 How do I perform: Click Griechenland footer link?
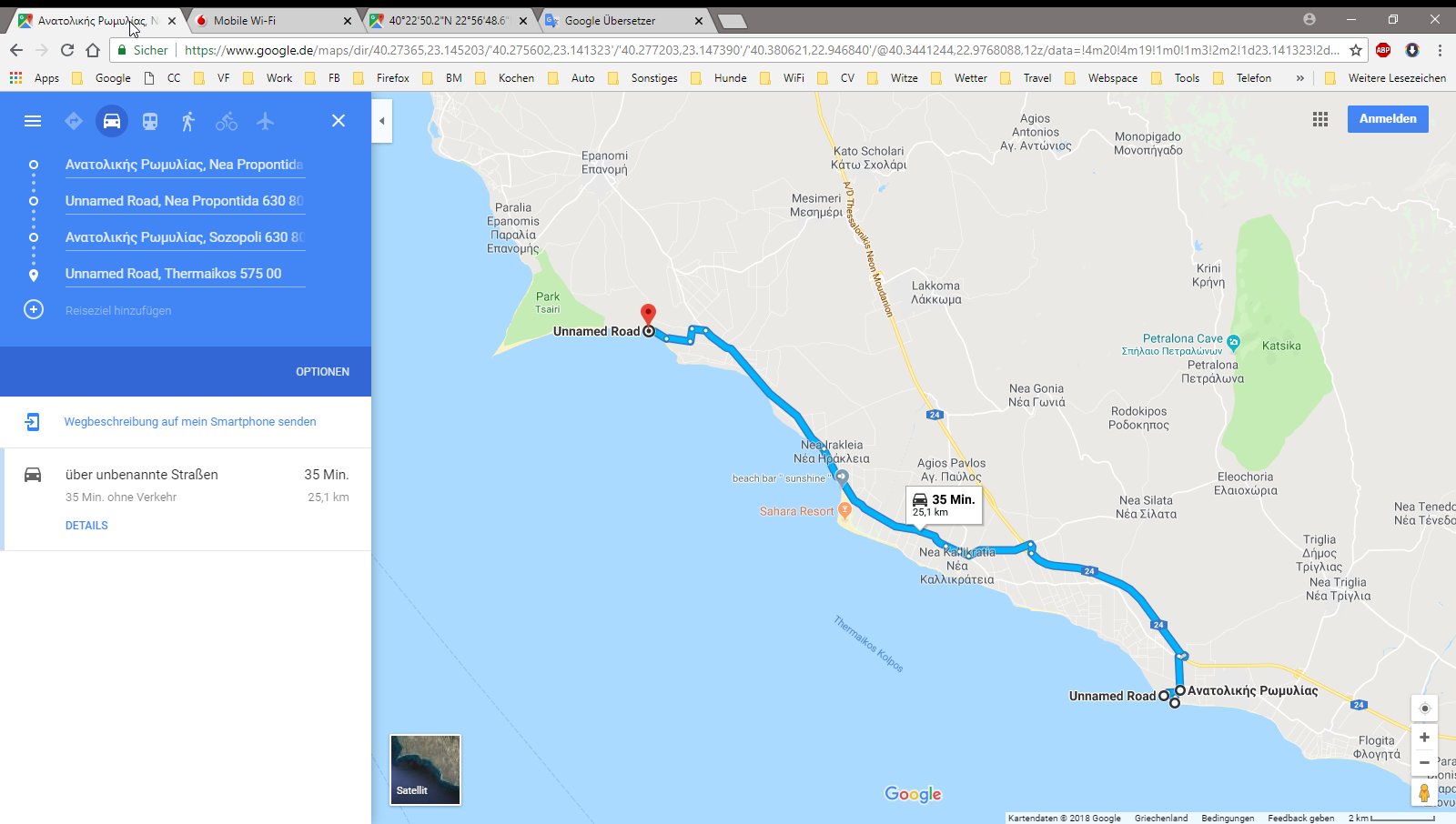click(x=1160, y=818)
